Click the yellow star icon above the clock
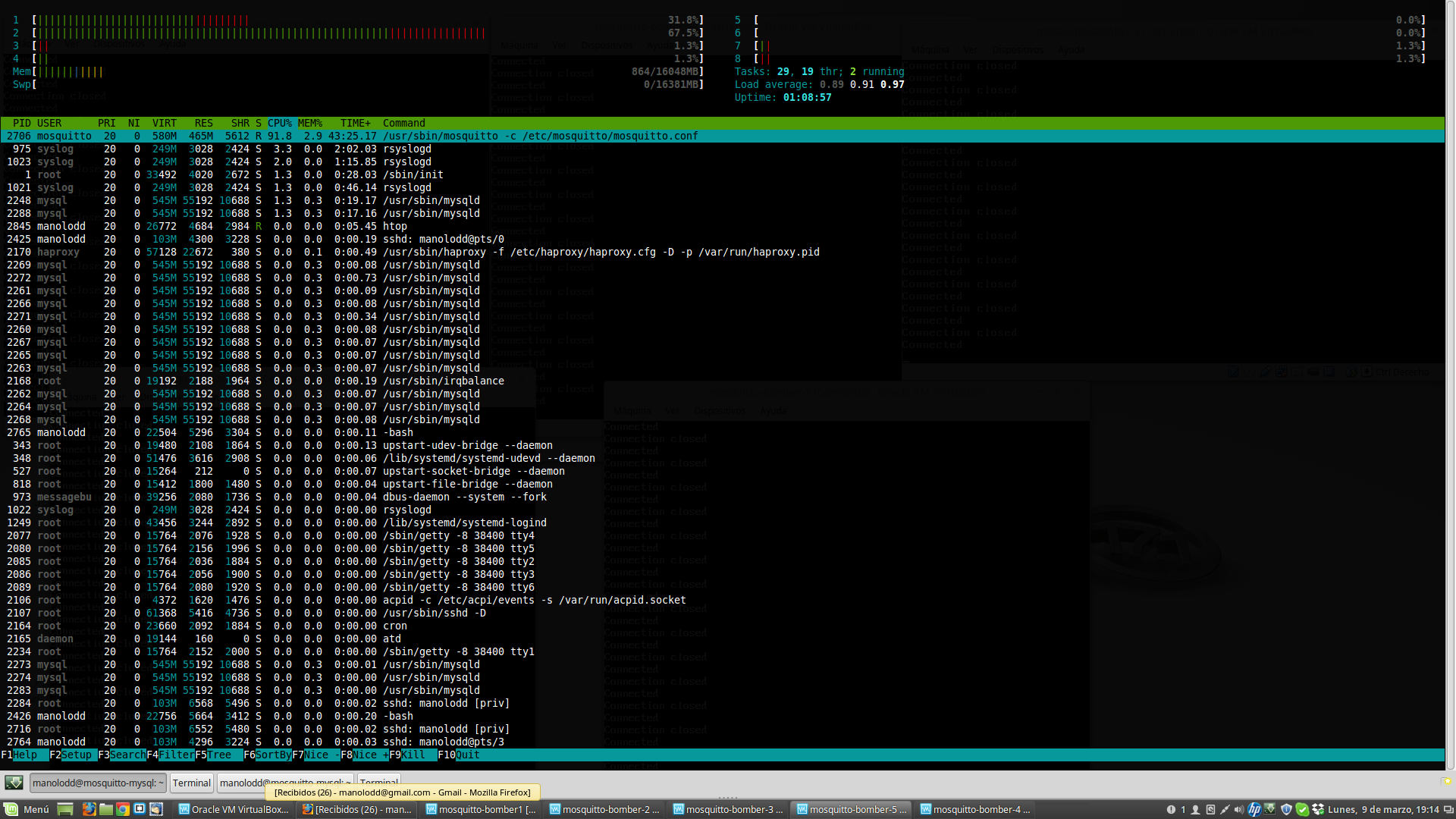Viewport: 1456px width, 819px height. [1447, 781]
